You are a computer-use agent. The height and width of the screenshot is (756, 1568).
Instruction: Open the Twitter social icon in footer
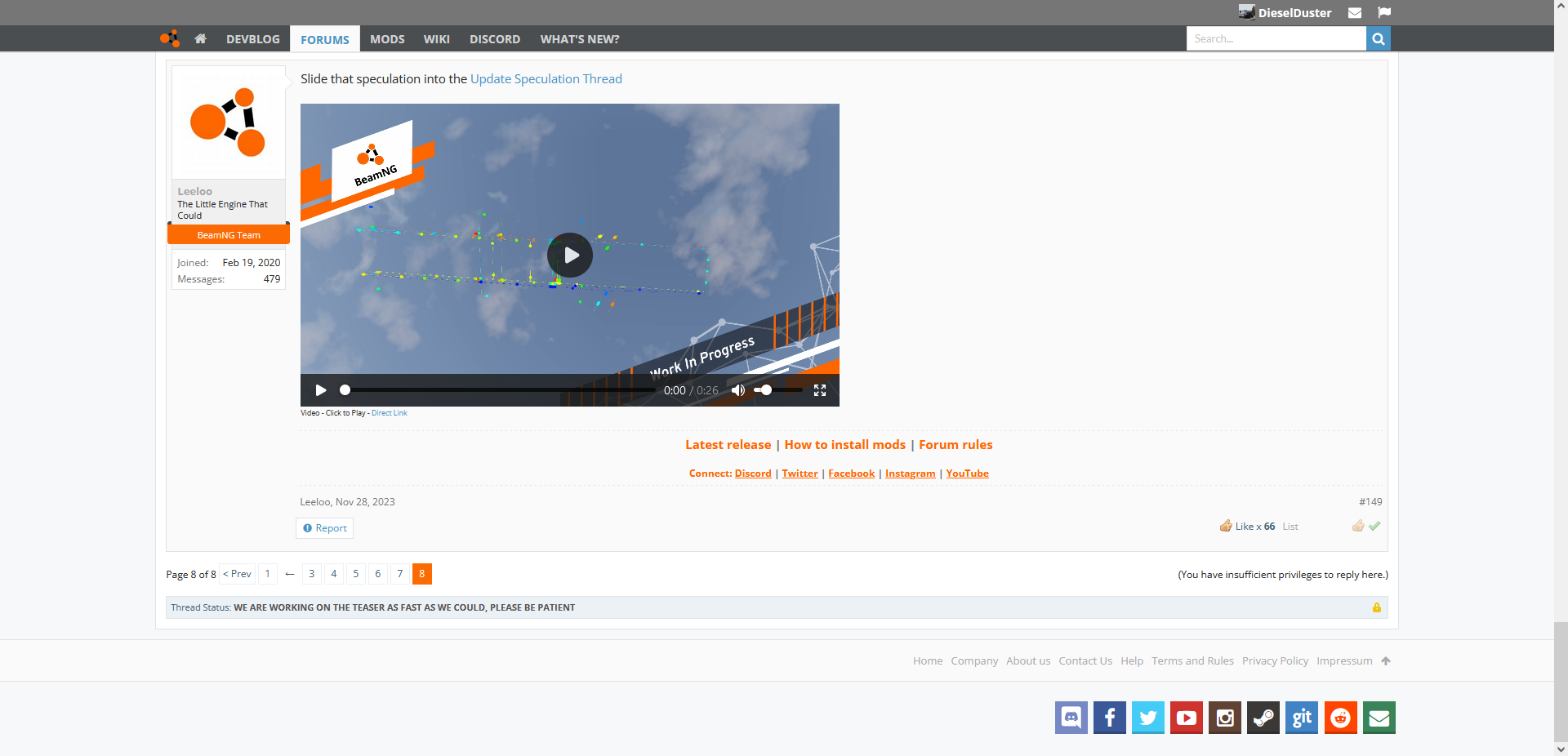pyautogui.click(x=1148, y=718)
